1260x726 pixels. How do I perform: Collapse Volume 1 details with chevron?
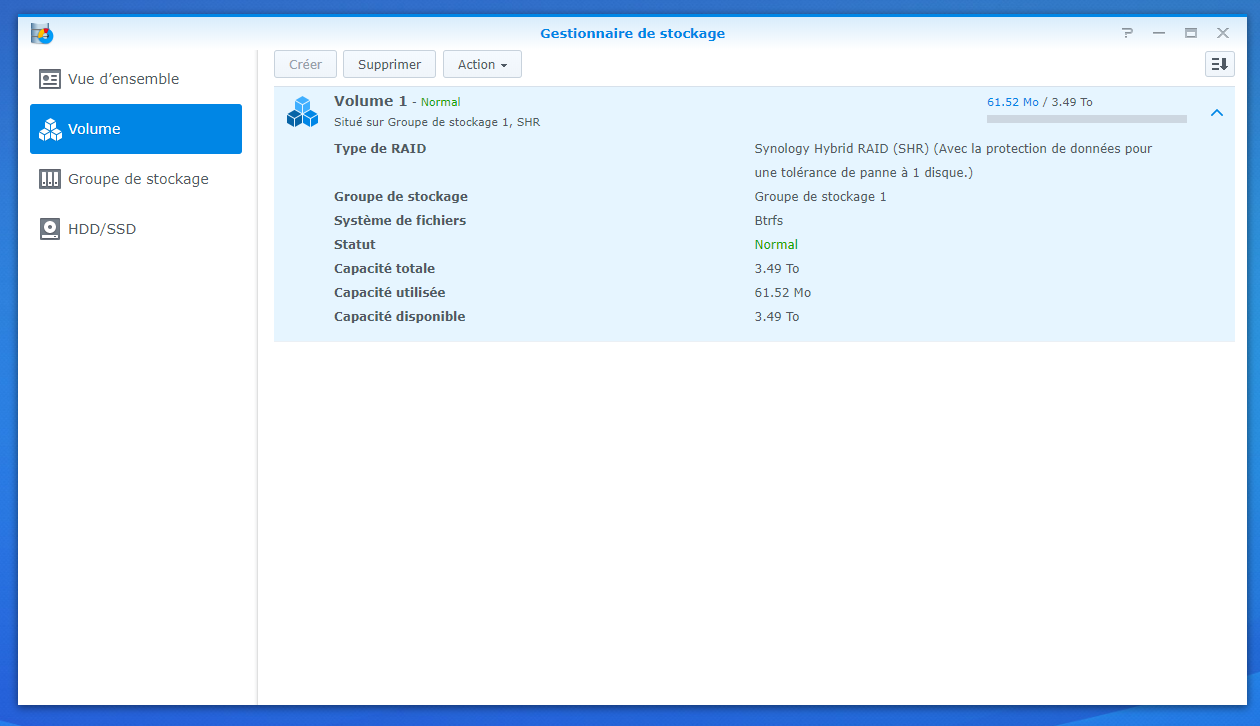click(1217, 113)
